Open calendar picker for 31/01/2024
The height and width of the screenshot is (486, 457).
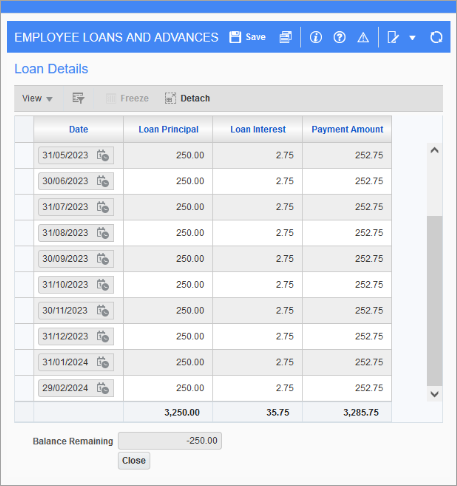(103, 362)
